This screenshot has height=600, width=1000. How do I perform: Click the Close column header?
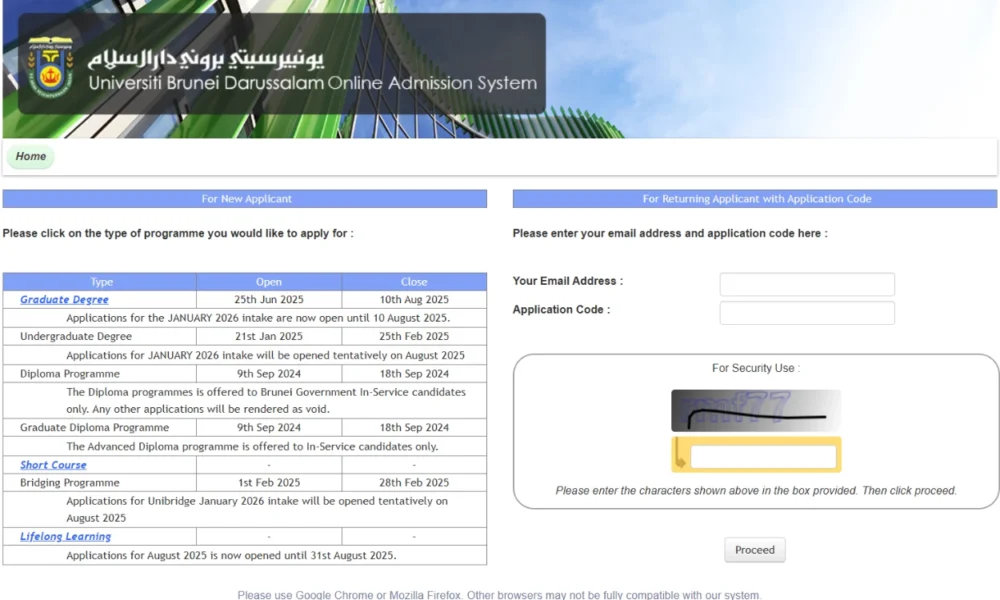pos(414,282)
